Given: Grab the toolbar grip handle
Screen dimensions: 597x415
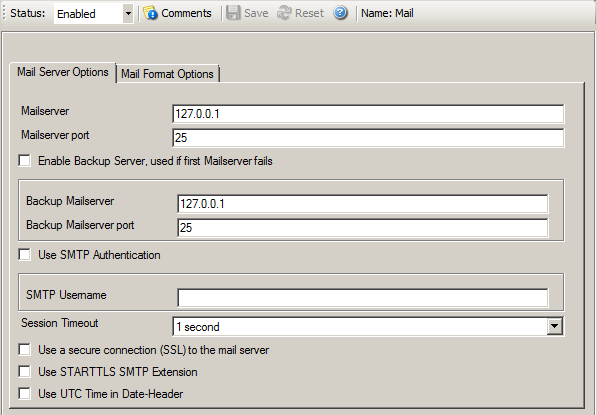Looking at the screenshot, I should point(5,13).
